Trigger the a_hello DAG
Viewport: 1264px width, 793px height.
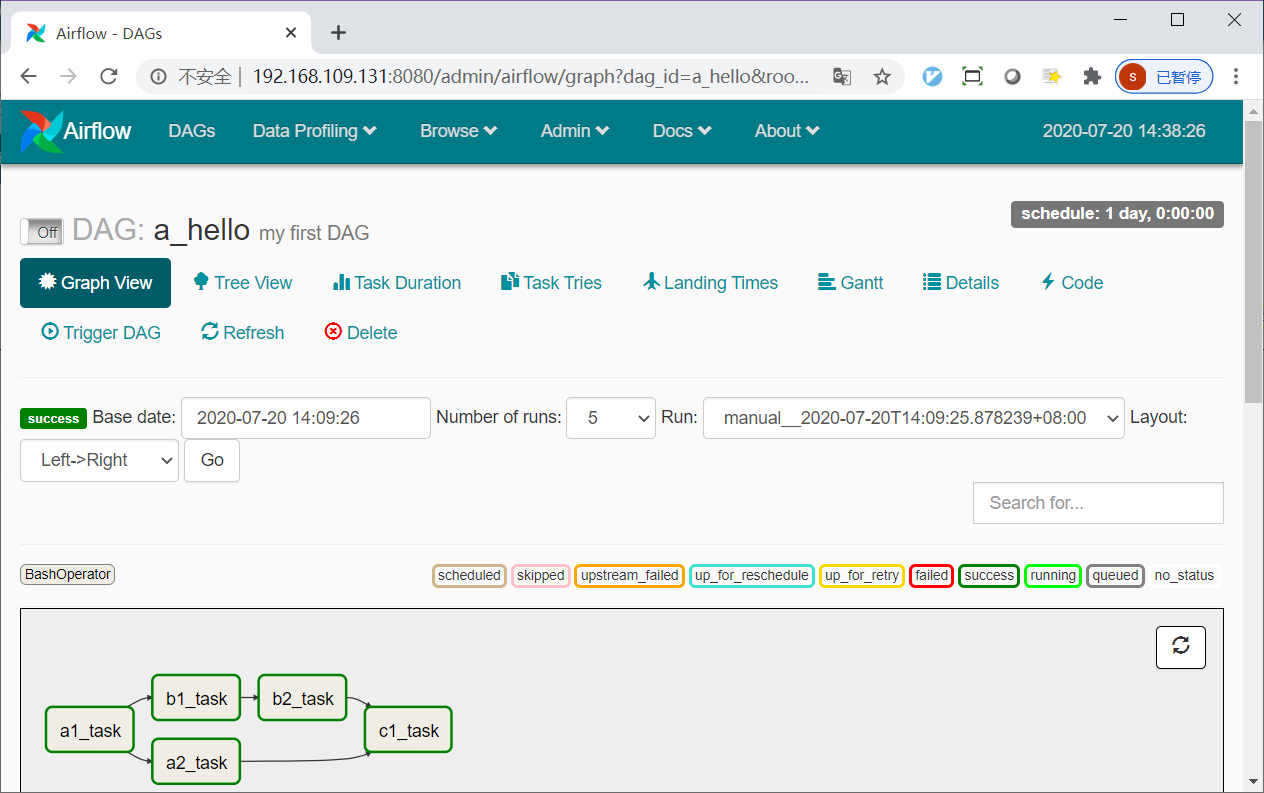tap(100, 332)
